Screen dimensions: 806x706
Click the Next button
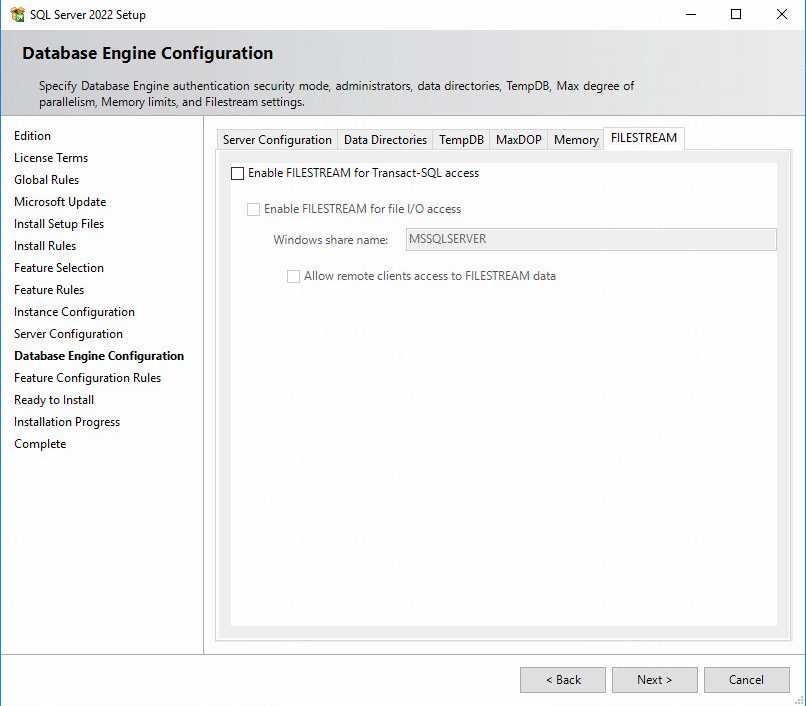[x=654, y=680]
